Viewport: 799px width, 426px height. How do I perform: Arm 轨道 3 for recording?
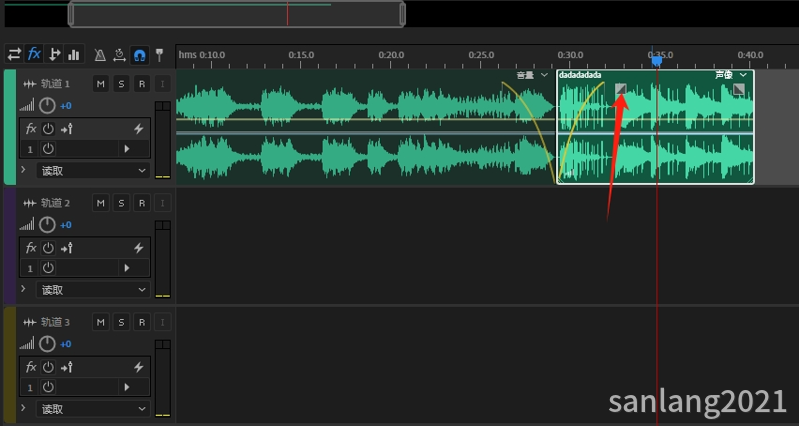142,322
